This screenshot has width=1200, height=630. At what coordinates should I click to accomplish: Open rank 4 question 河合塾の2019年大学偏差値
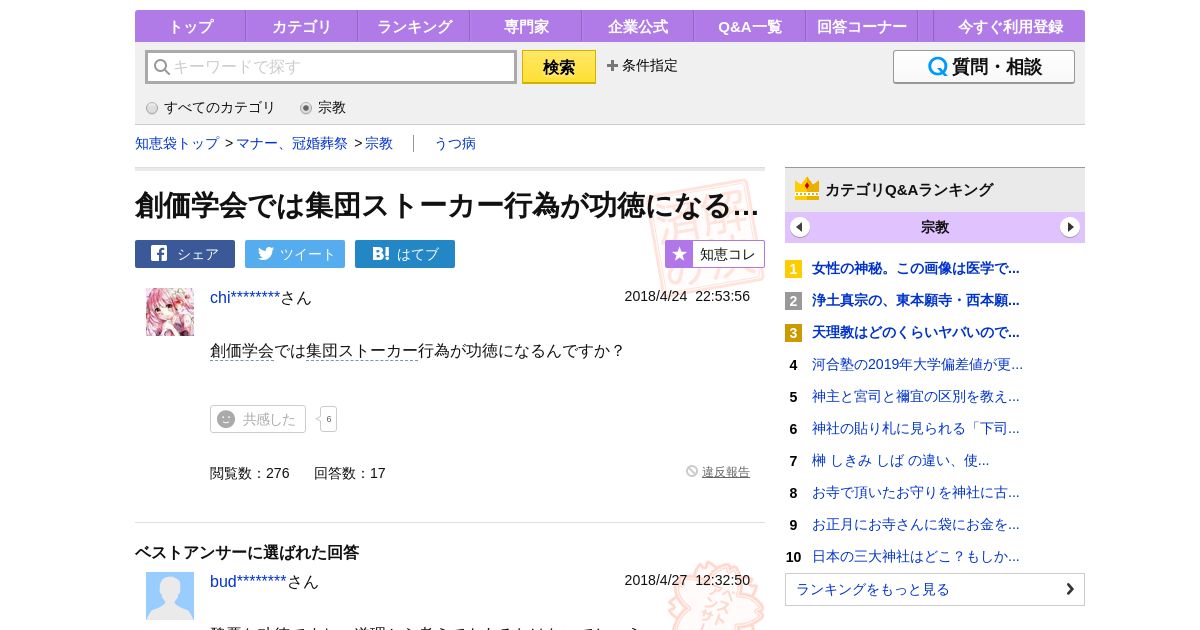coord(917,364)
